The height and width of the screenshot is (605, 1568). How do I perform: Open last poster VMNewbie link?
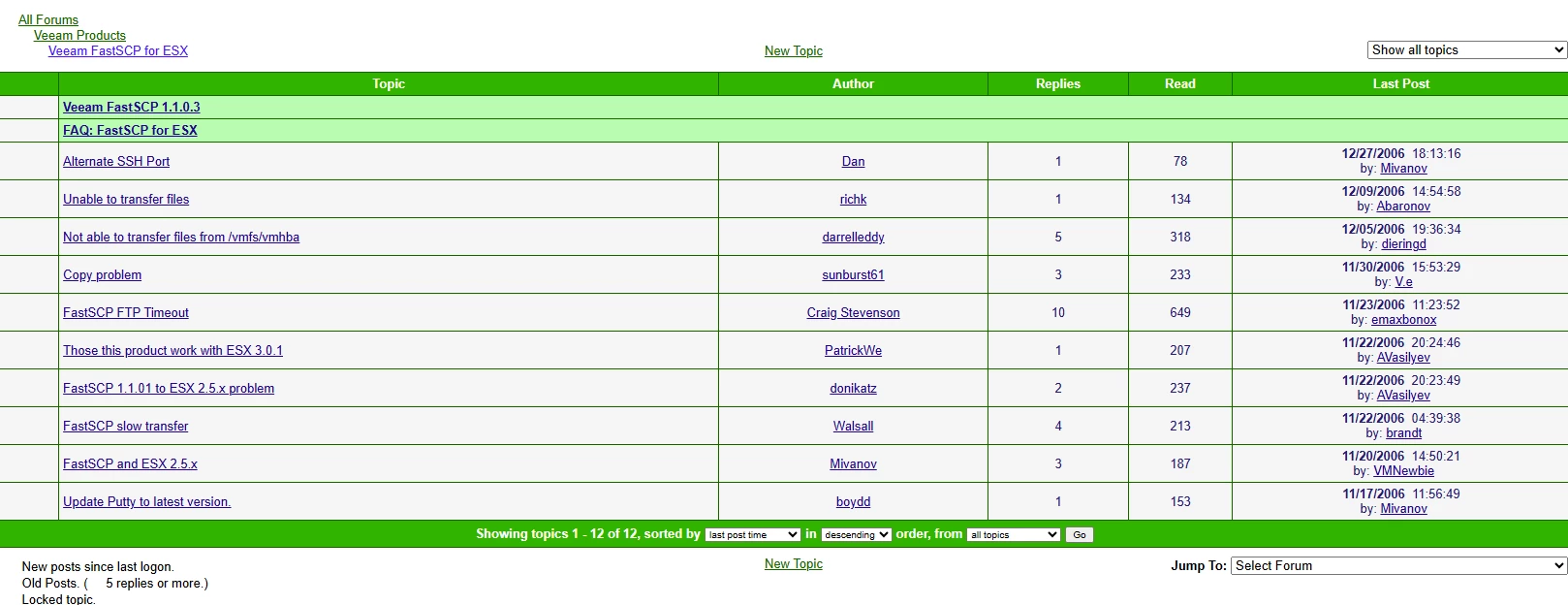tap(1403, 471)
